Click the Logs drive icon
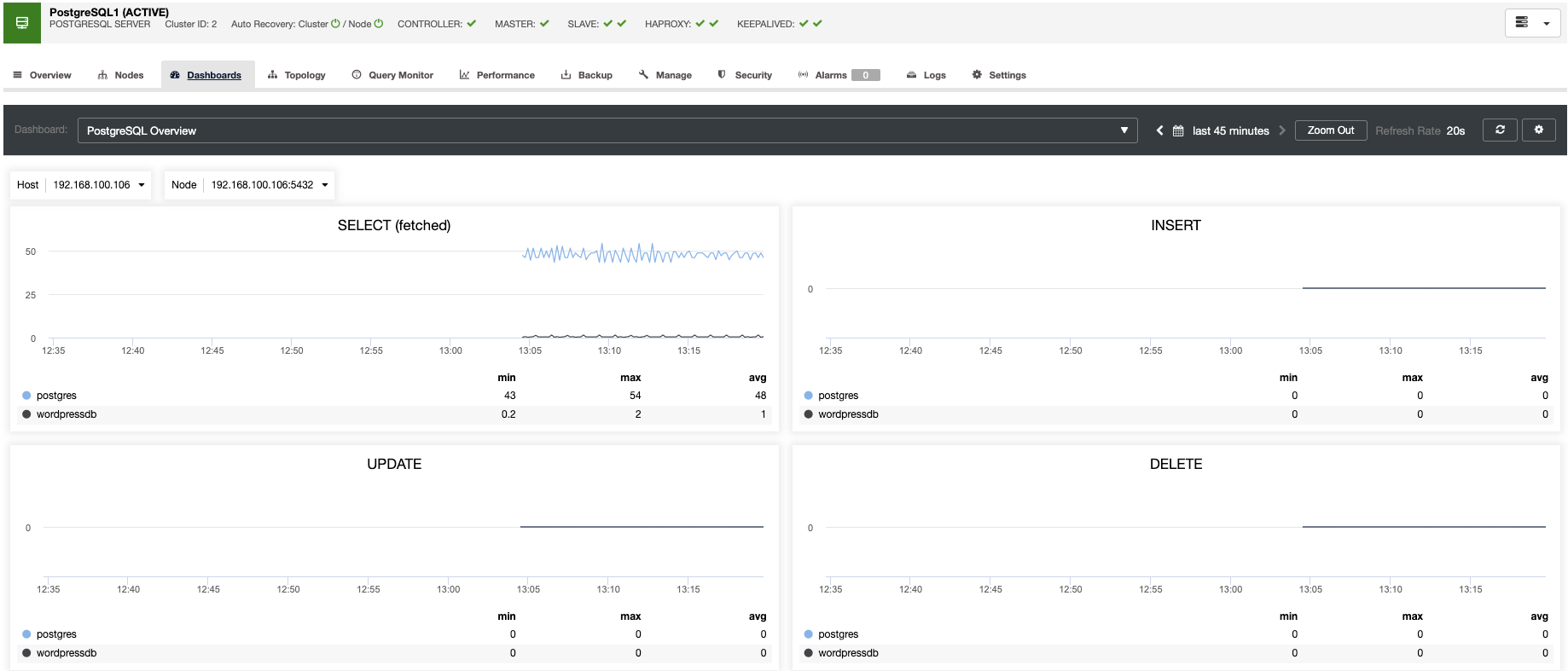This screenshot has width=1568, height=671. tap(911, 75)
